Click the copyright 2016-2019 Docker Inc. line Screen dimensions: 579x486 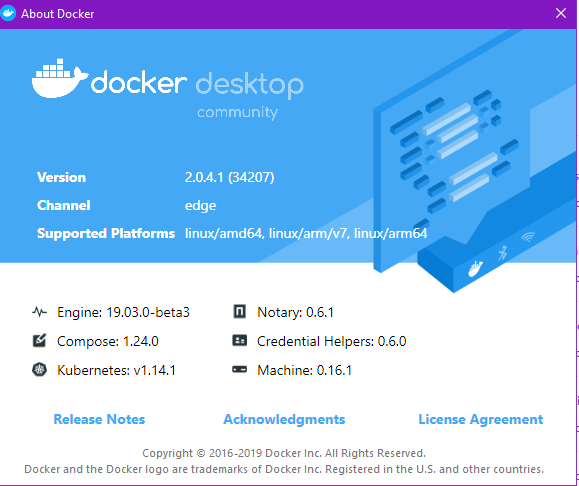[x=284, y=453]
